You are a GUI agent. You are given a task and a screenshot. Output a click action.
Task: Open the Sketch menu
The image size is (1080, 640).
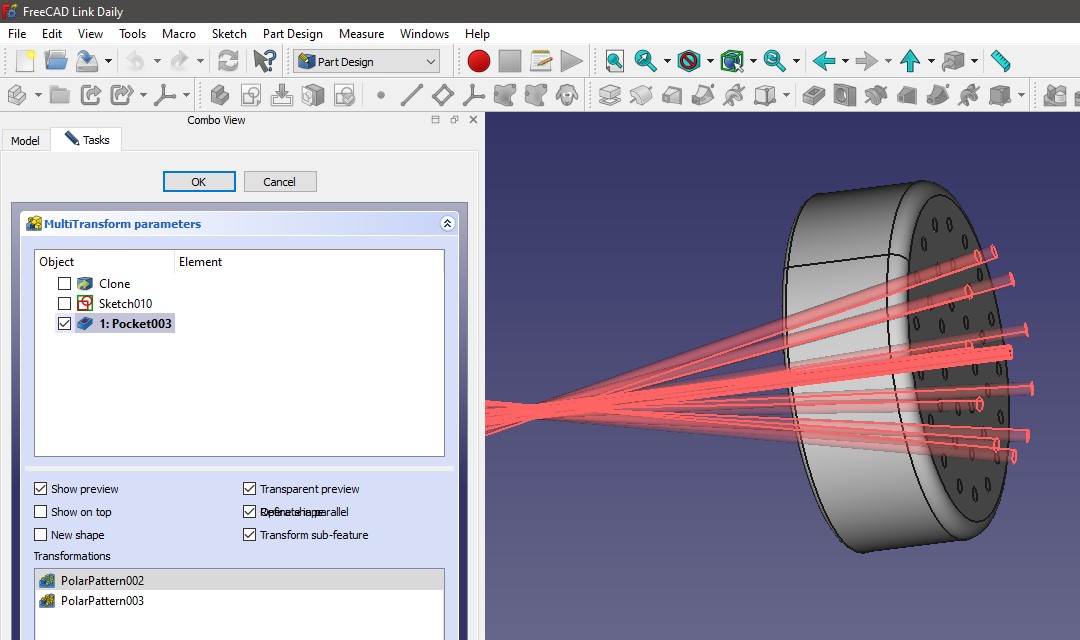pos(229,33)
